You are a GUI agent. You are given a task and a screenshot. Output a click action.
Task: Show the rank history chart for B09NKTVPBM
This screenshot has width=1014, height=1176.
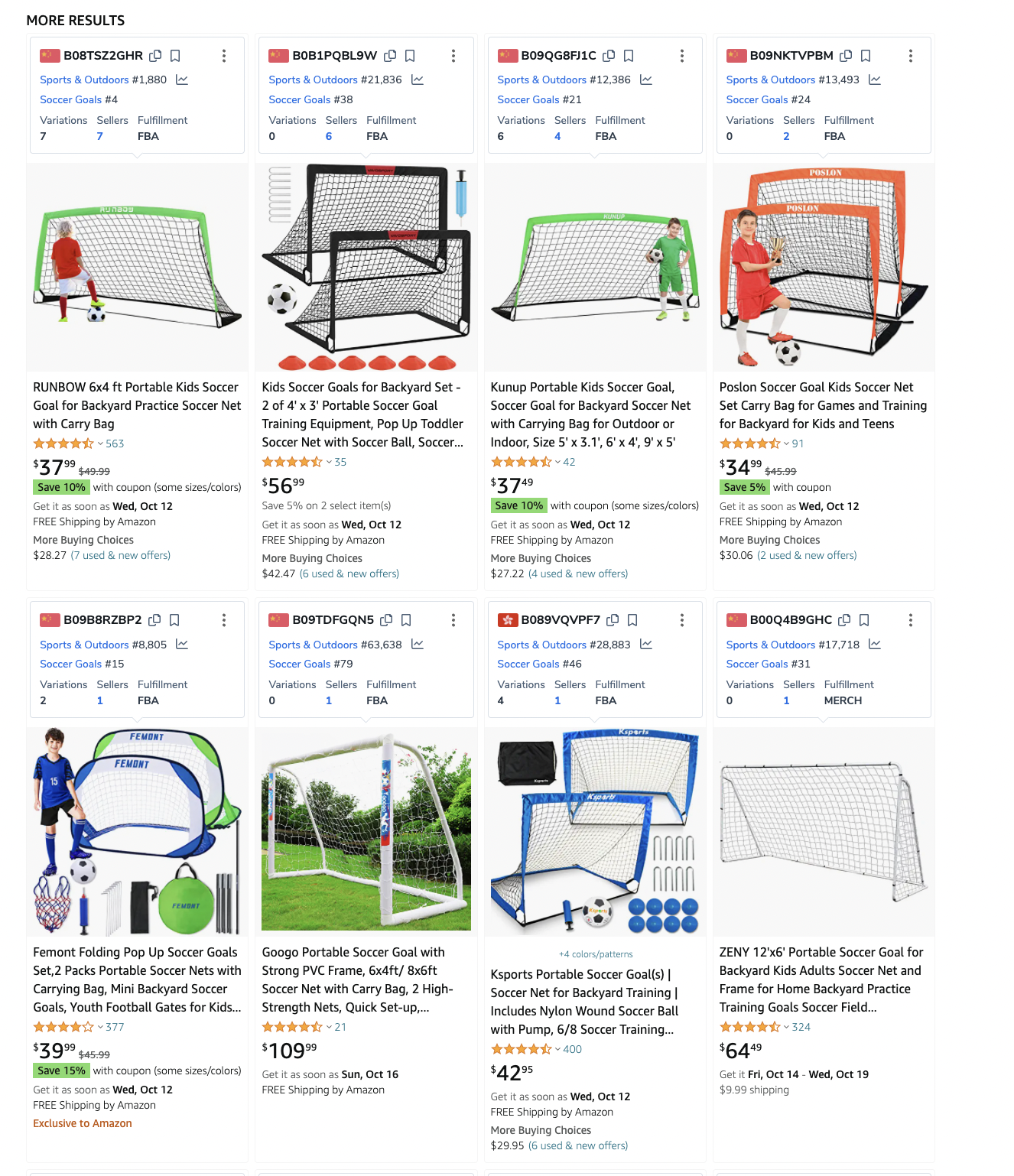click(x=875, y=80)
